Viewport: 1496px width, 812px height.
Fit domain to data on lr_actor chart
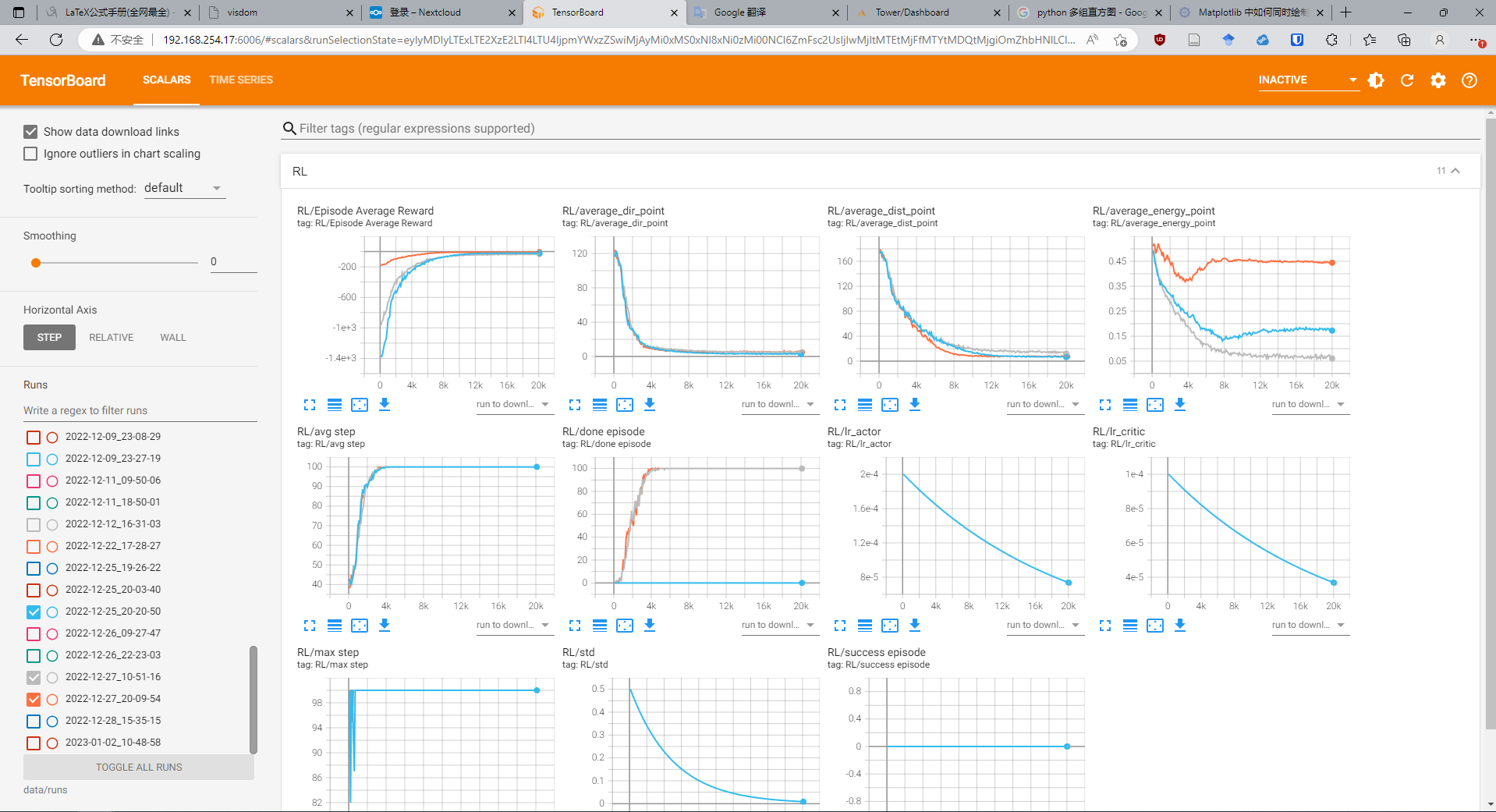click(890, 626)
